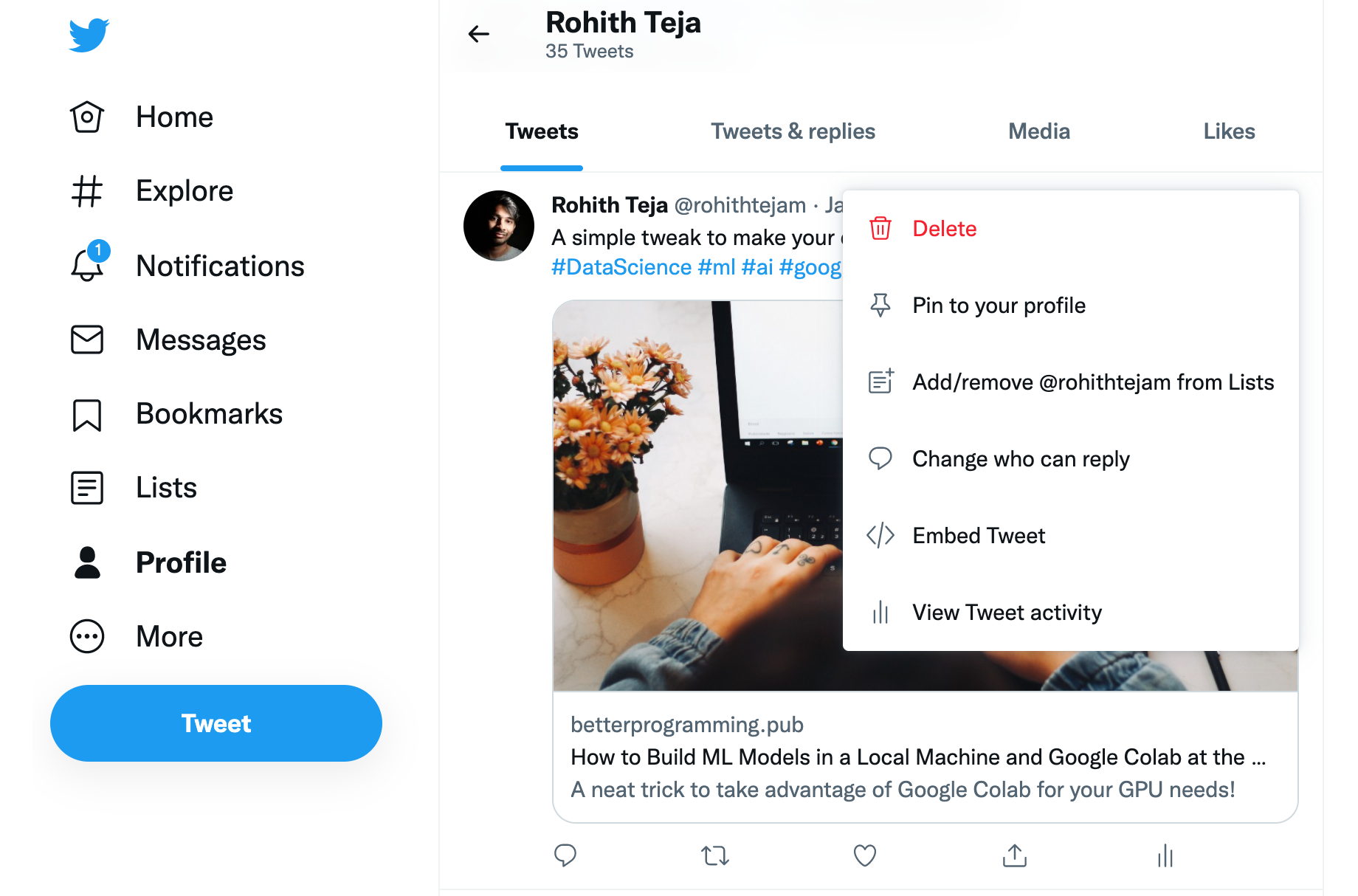Click the reply speech bubble icon

(x=565, y=855)
